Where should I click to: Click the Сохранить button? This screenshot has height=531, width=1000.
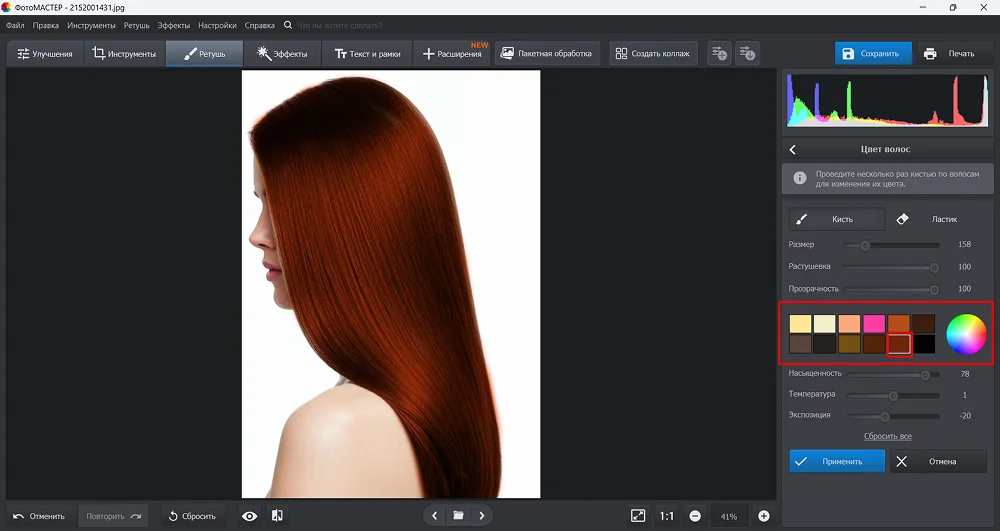click(872, 54)
